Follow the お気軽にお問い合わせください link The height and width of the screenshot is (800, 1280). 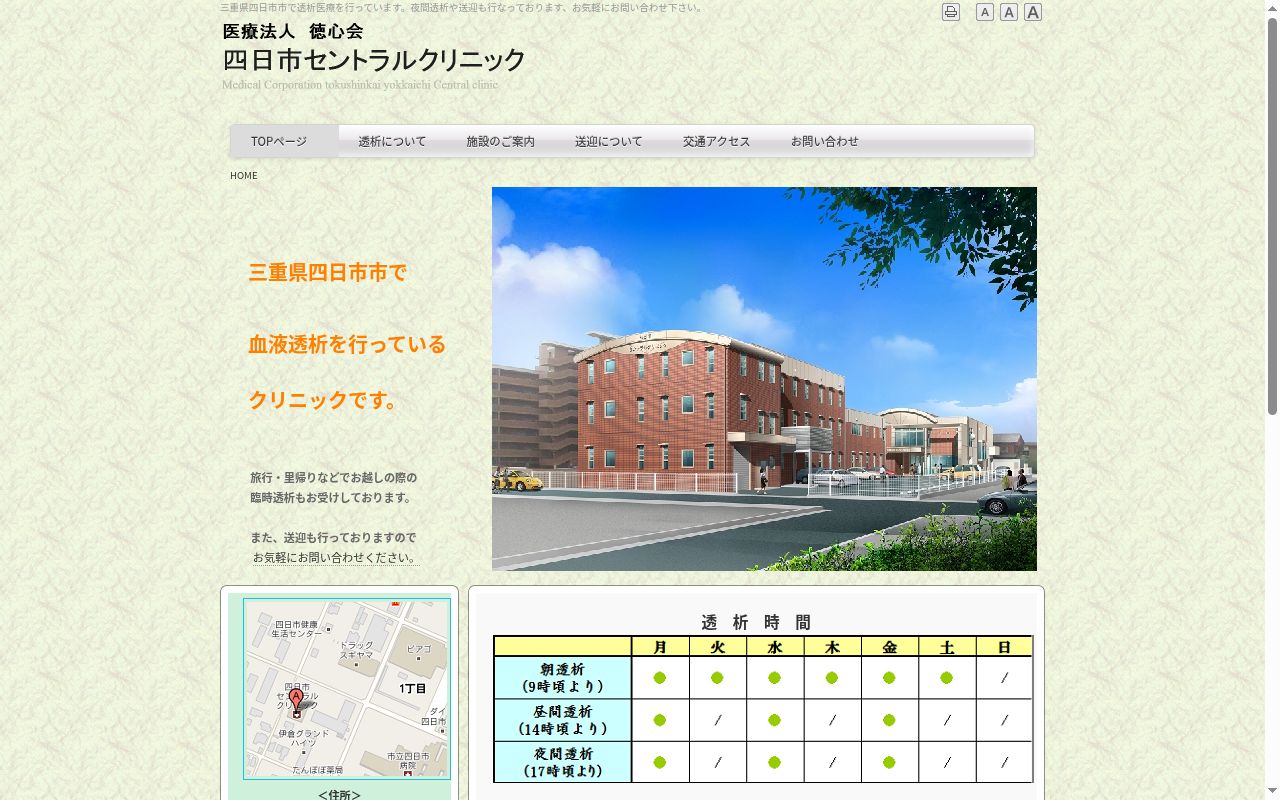(335, 558)
